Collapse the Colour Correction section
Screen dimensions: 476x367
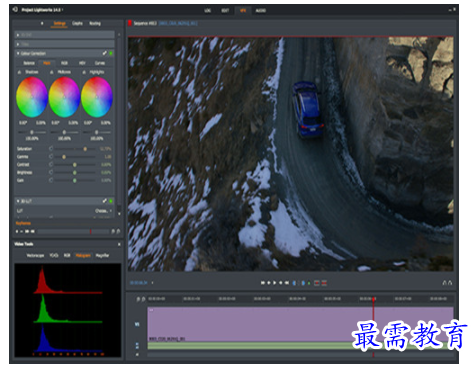(18, 53)
